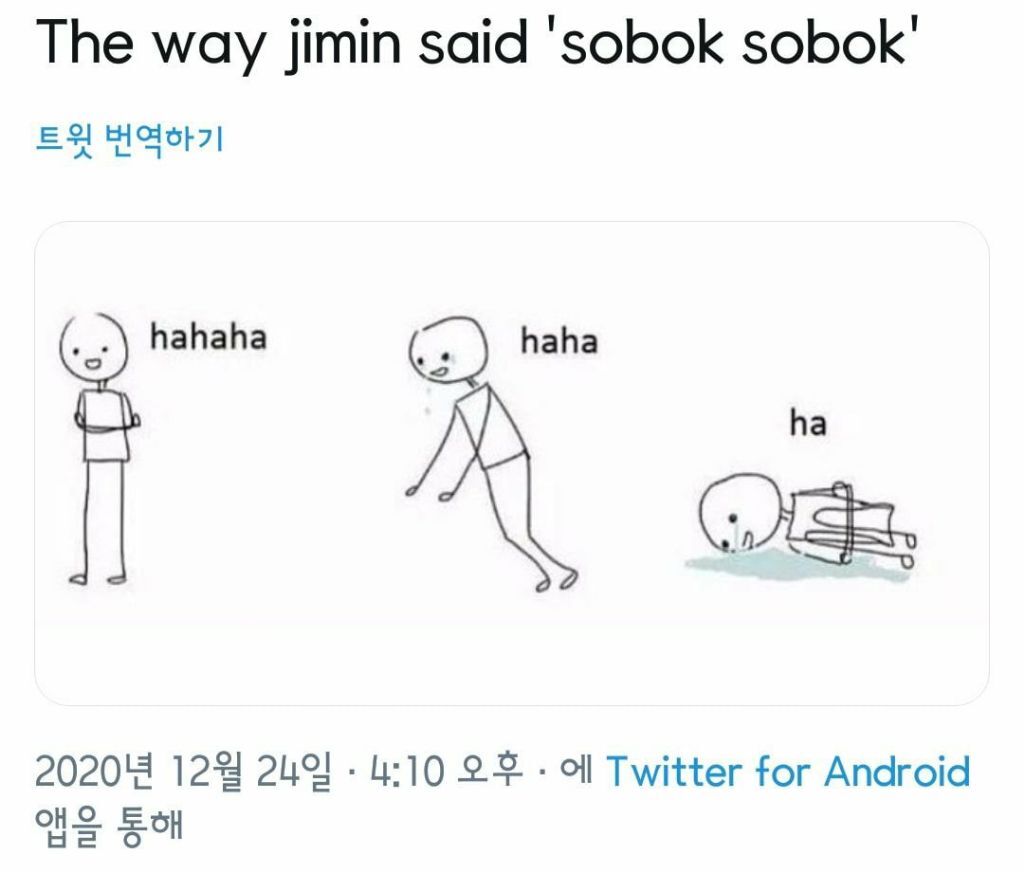Select the word 'jimin' in the tweet

point(342,43)
